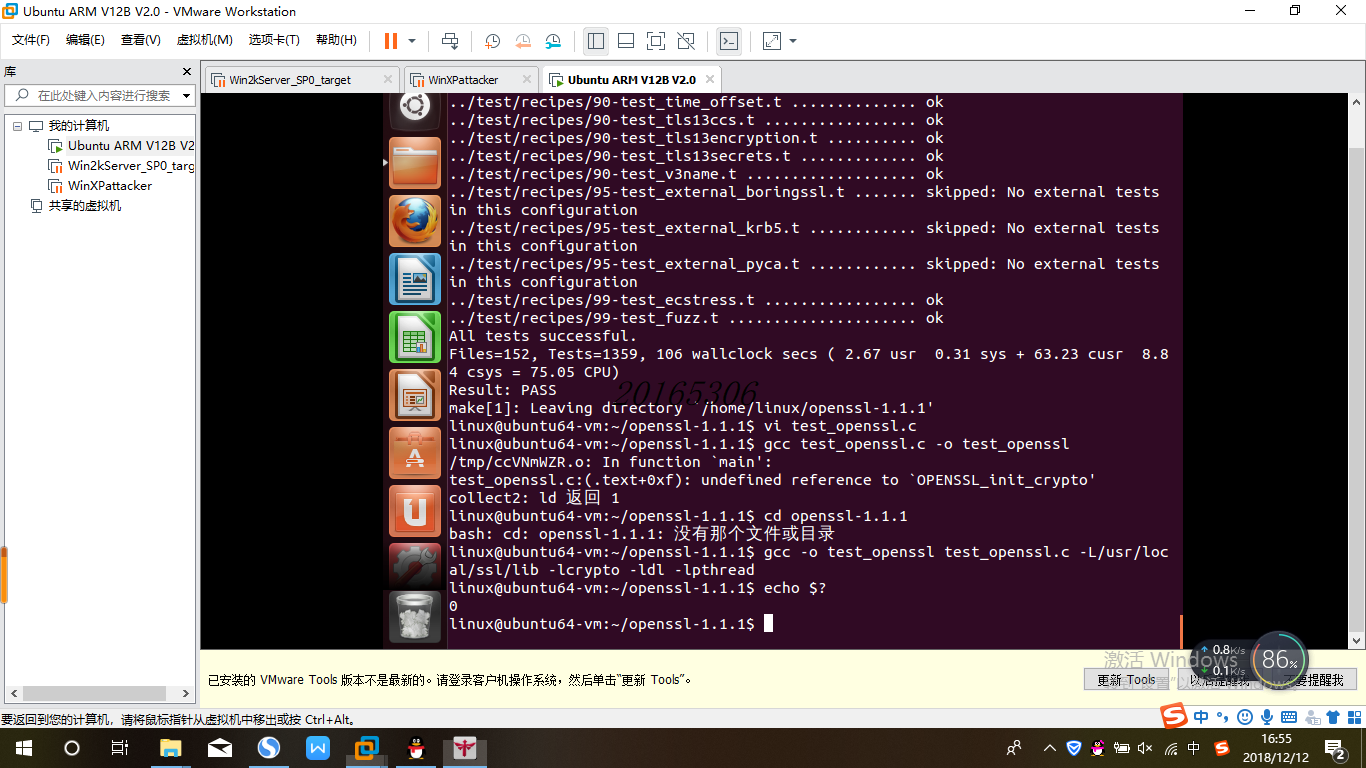
Task: Open LibreOffice Calc in the launcher
Action: (415, 337)
